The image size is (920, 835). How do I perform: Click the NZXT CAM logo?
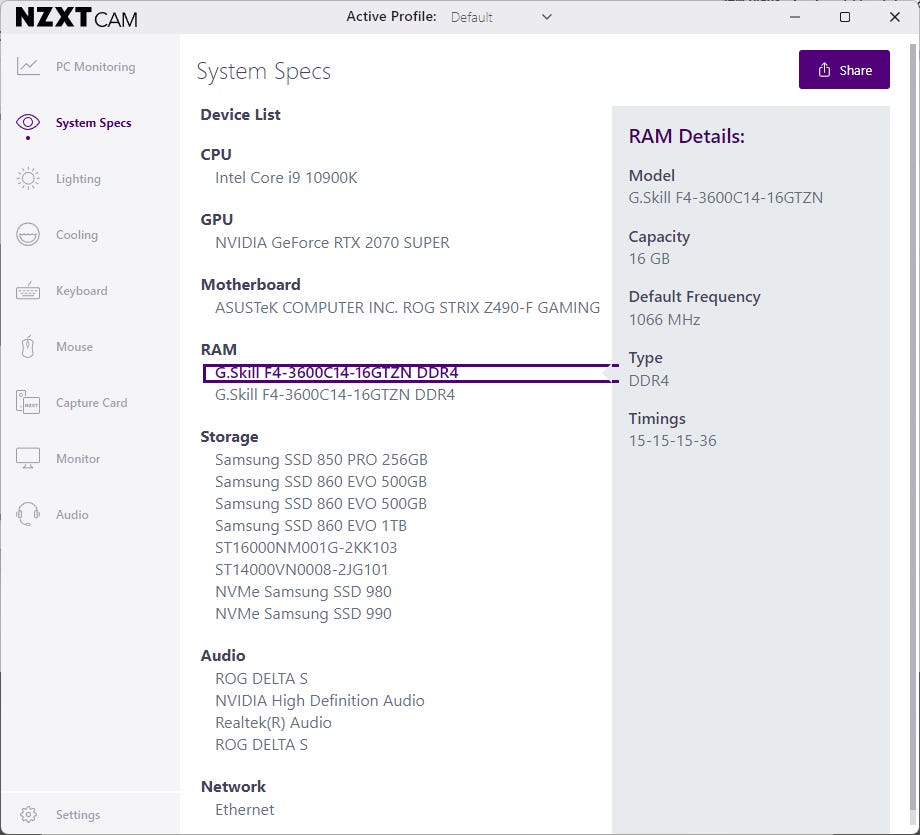76,18
